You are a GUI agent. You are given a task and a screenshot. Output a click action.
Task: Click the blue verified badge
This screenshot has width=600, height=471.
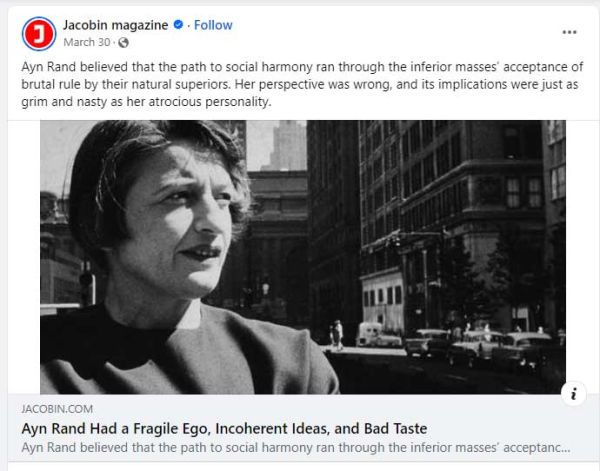click(178, 25)
